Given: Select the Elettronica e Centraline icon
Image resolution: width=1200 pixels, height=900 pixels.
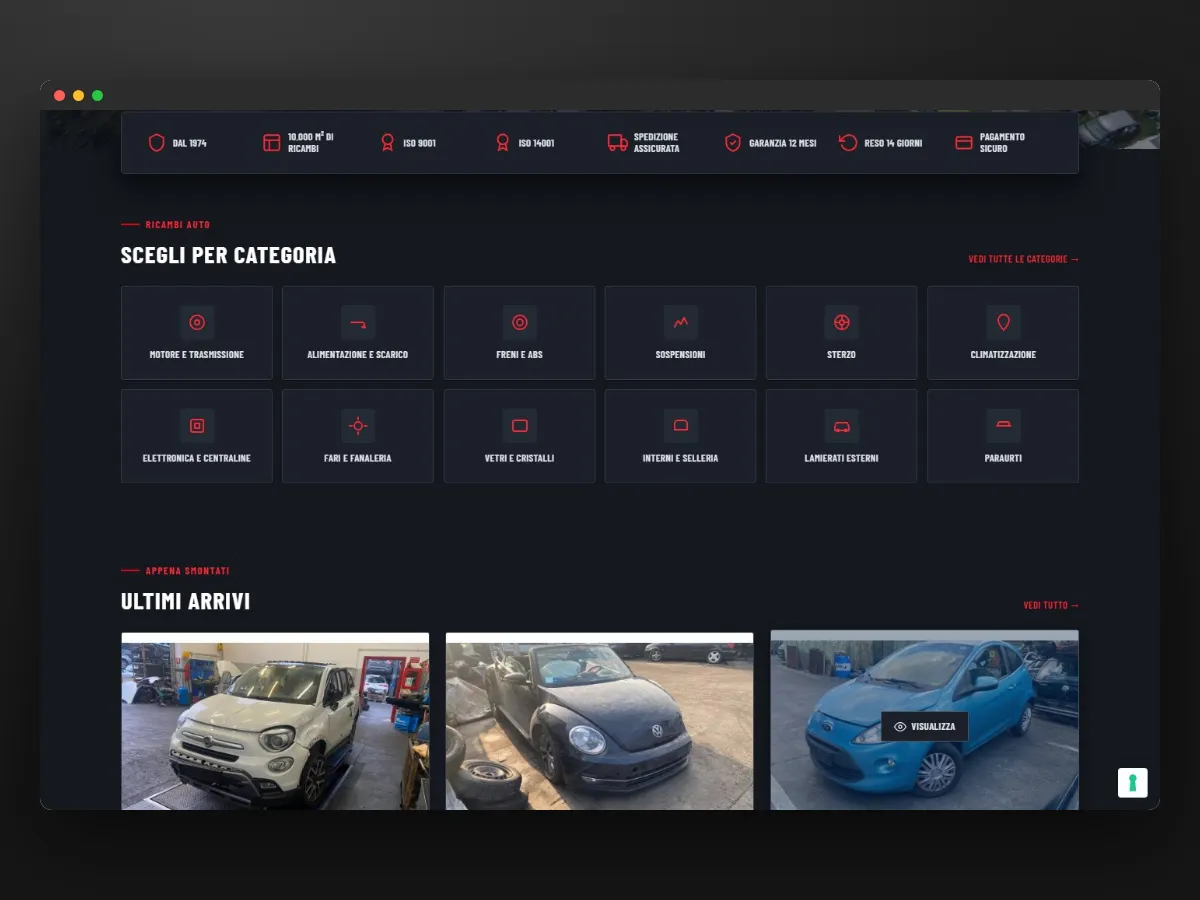Looking at the screenshot, I should pyautogui.click(x=197, y=426).
